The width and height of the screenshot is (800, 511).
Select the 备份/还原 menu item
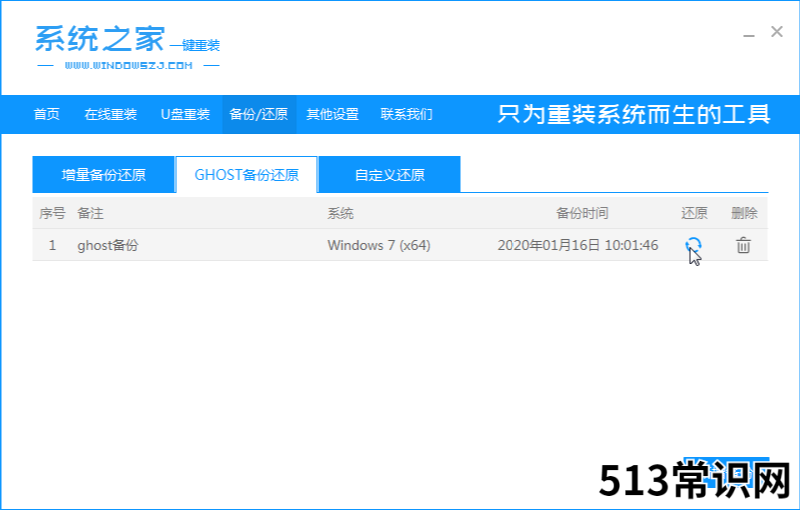(x=259, y=114)
